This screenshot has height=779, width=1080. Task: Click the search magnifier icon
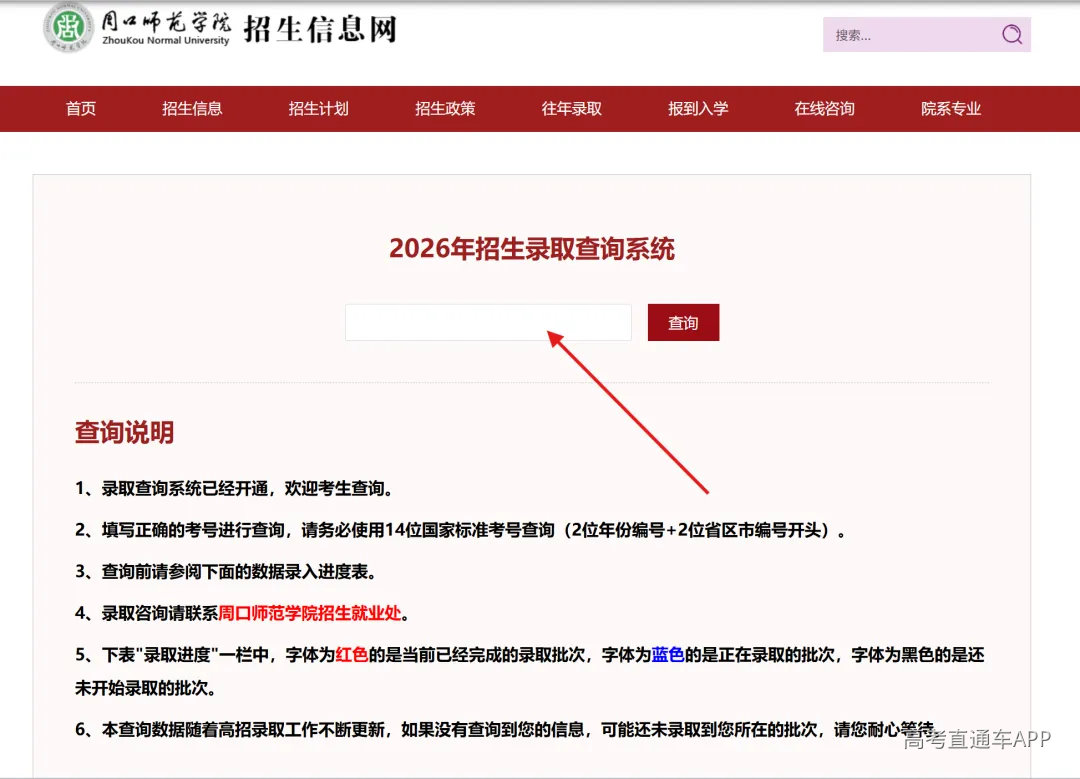[x=1011, y=34]
